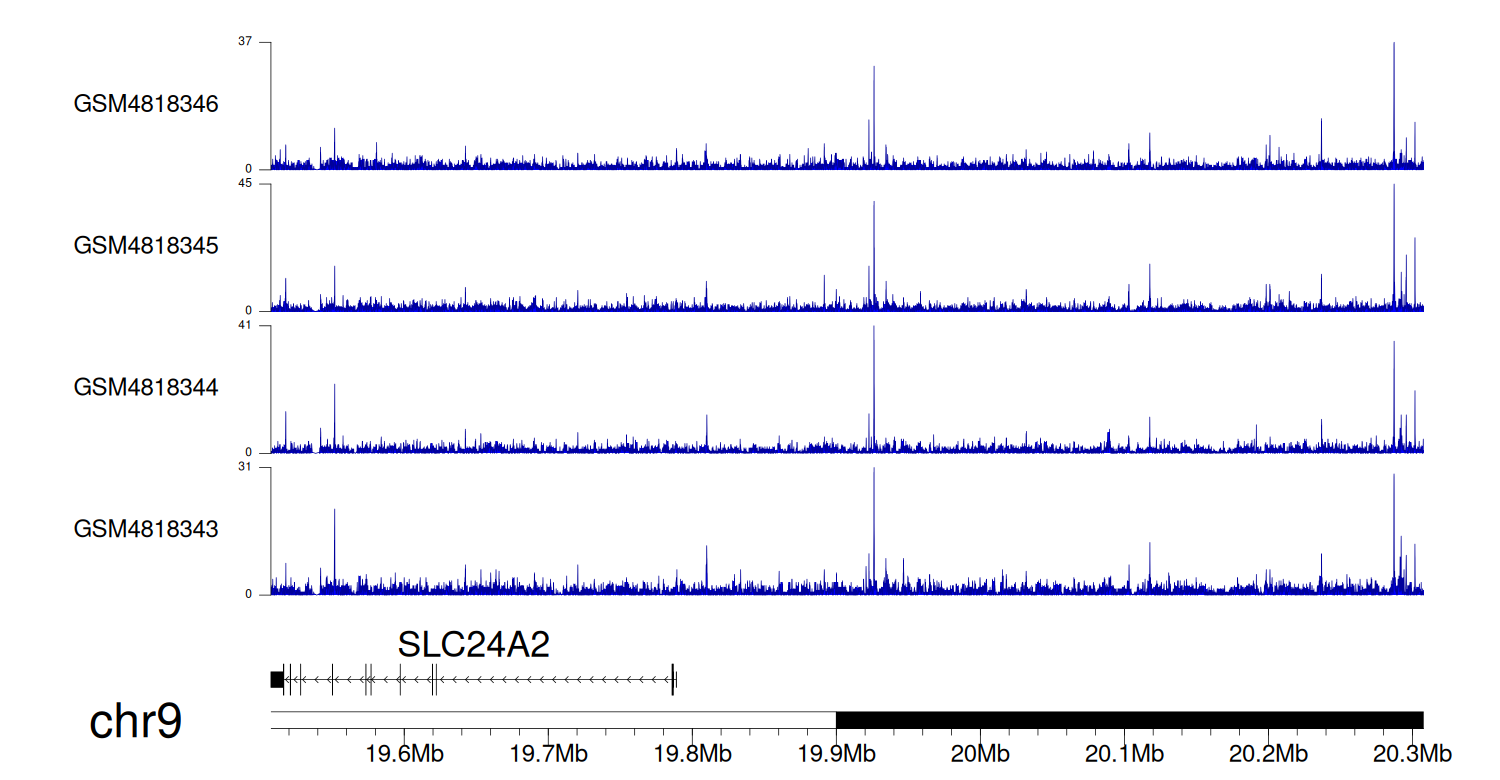The height and width of the screenshot is (780, 1500).
Task: Click the black chromosome band on the ideogram
Action: pos(1129,720)
